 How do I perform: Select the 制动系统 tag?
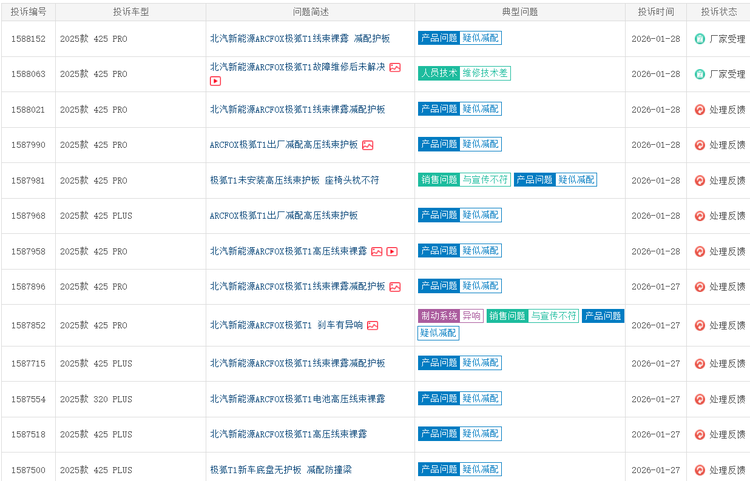(x=438, y=316)
